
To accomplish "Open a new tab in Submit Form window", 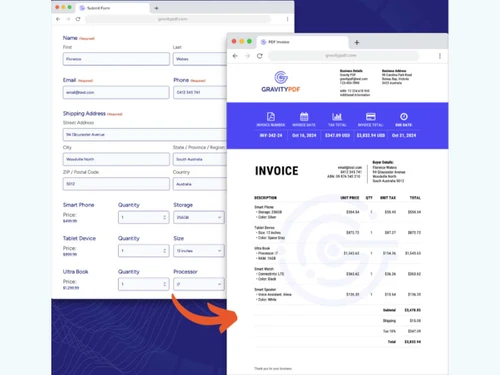I will click(156, 8).
